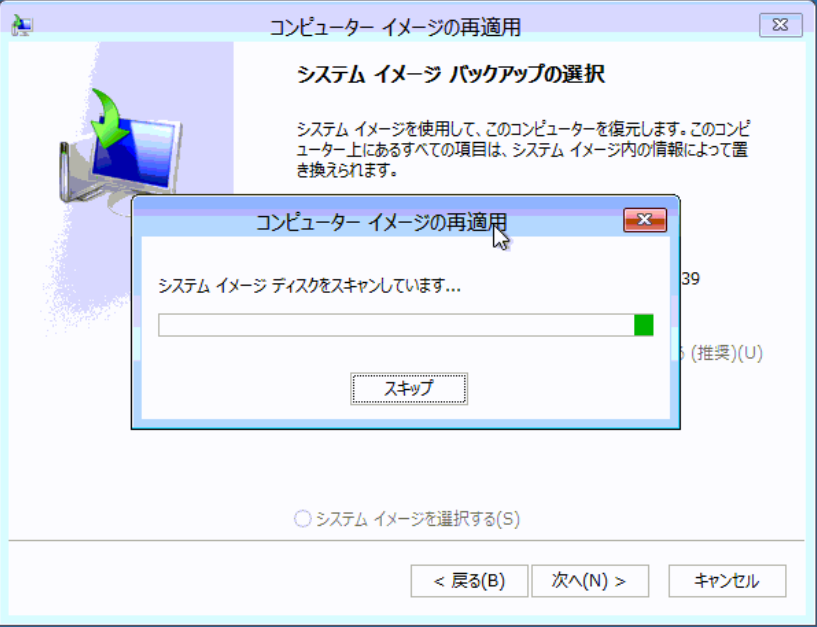Select the システム イメージを選択する(S) radio button
Image resolution: width=817 pixels, height=627 pixels.
pyautogui.click(x=303, y=519)
